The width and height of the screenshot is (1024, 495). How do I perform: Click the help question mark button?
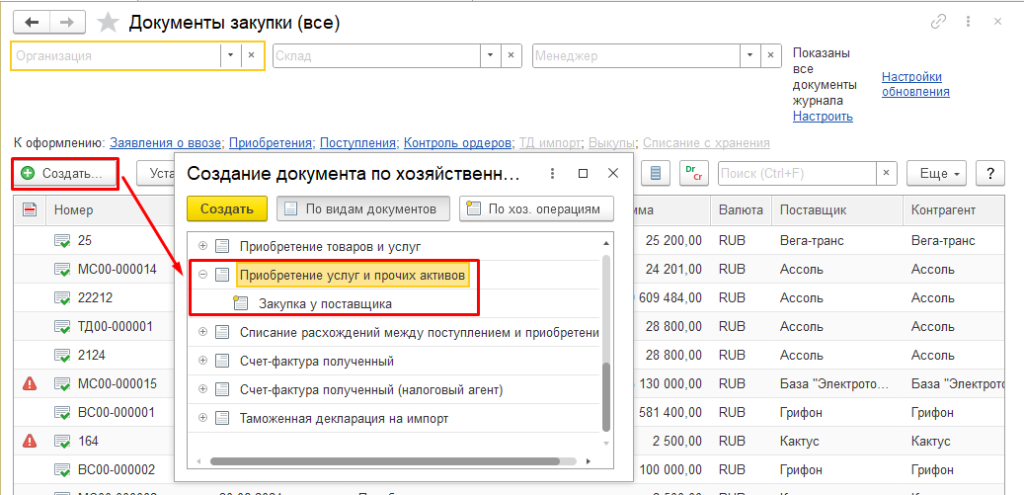pos(990,174)
